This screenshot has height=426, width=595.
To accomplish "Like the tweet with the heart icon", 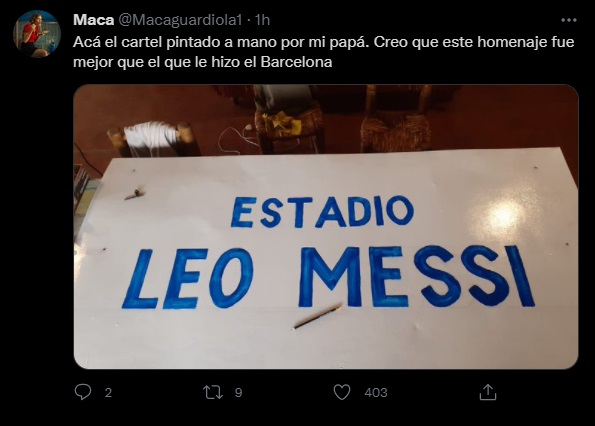I will [x=342, y=392].
